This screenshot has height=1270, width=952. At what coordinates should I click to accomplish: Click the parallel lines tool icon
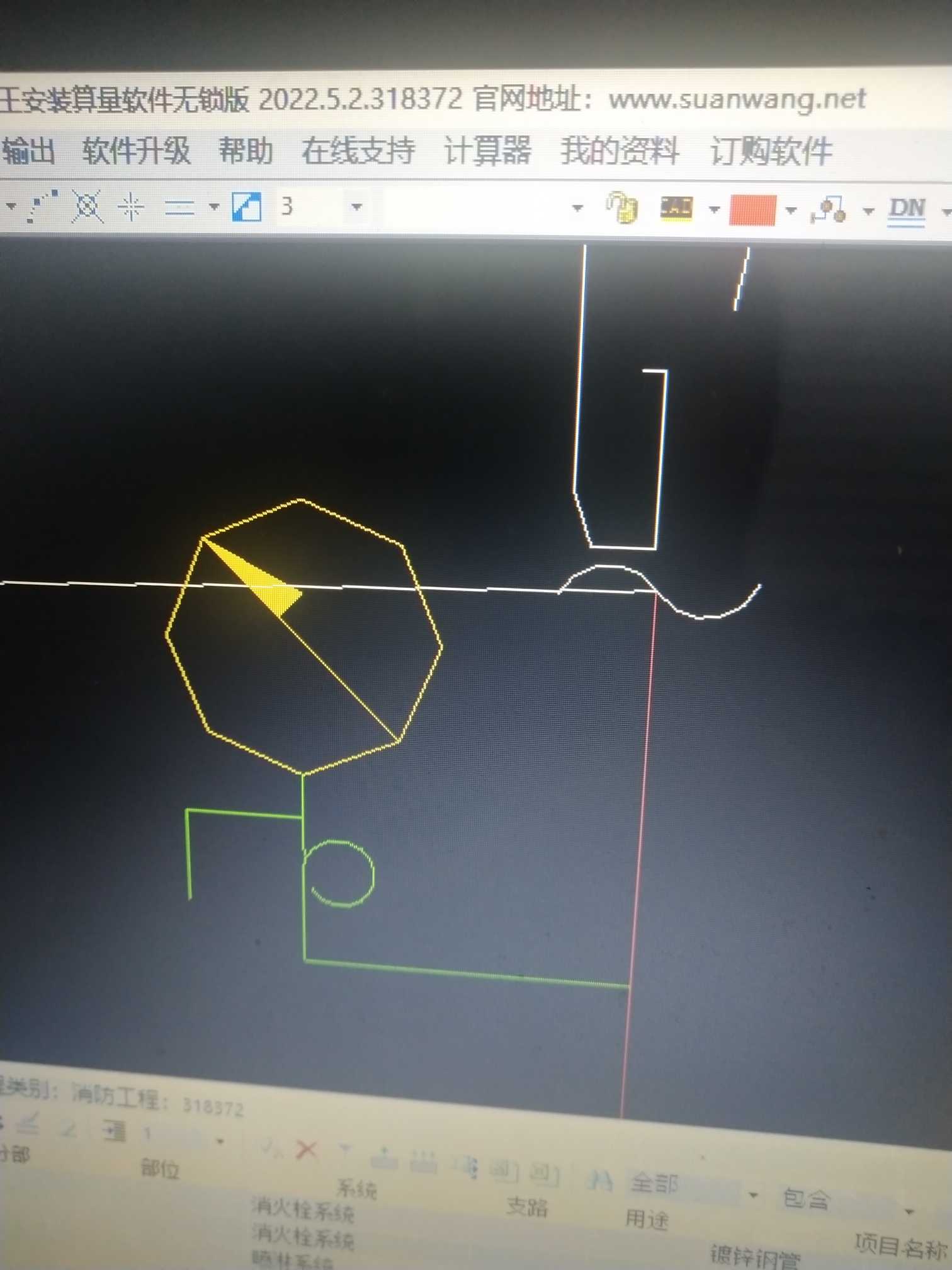[x=179, y=207]
